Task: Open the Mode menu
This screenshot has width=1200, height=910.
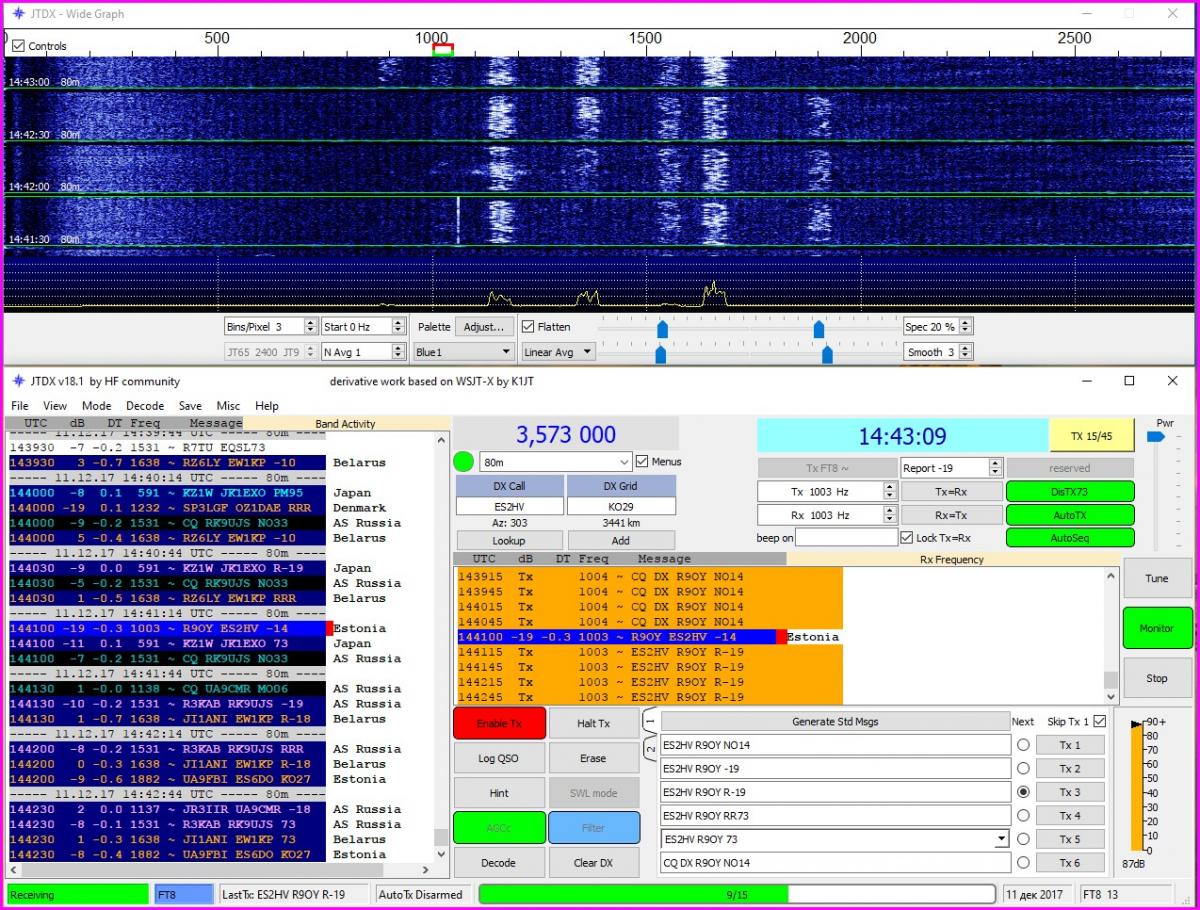Action: tap(96, 406)
